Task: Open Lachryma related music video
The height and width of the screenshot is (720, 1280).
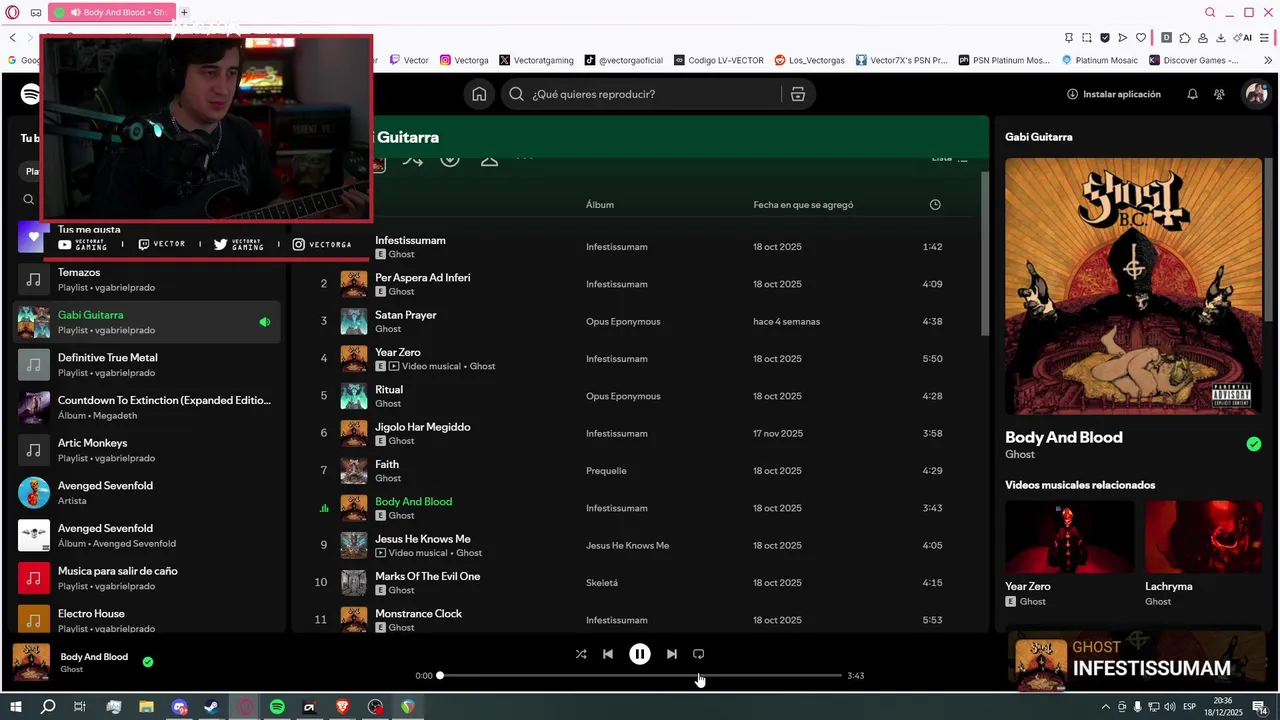Action: click(1203, 537)
